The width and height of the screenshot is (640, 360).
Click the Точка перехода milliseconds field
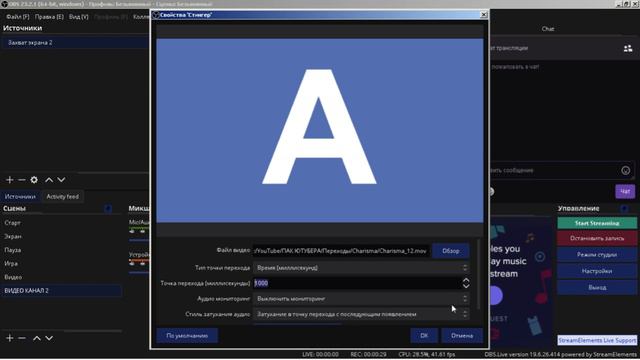click(357, 283)
